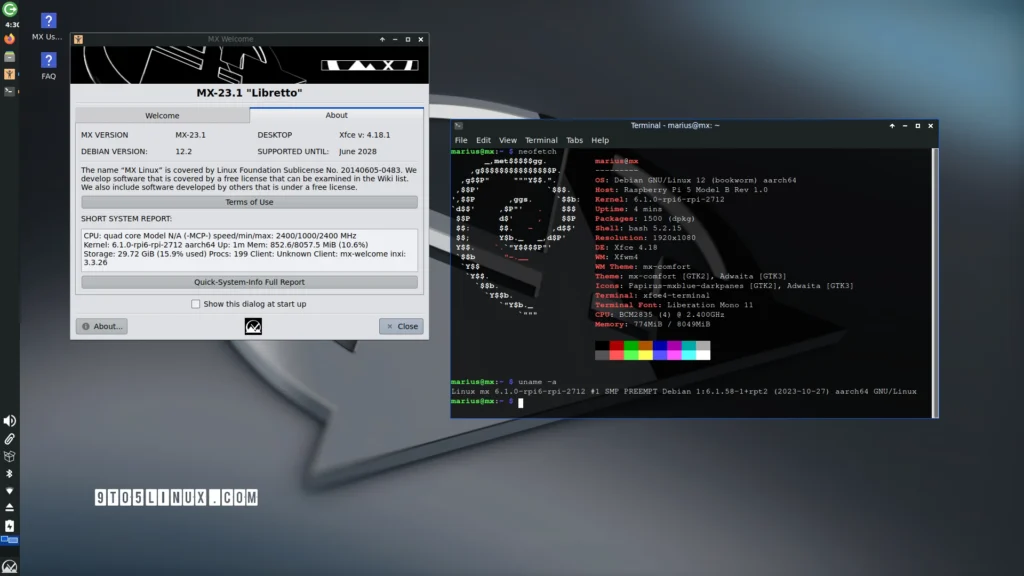1024x576 pixels.
Task: Click the network Wi-Fi tray icon
Action: click(x=9, y=490)
